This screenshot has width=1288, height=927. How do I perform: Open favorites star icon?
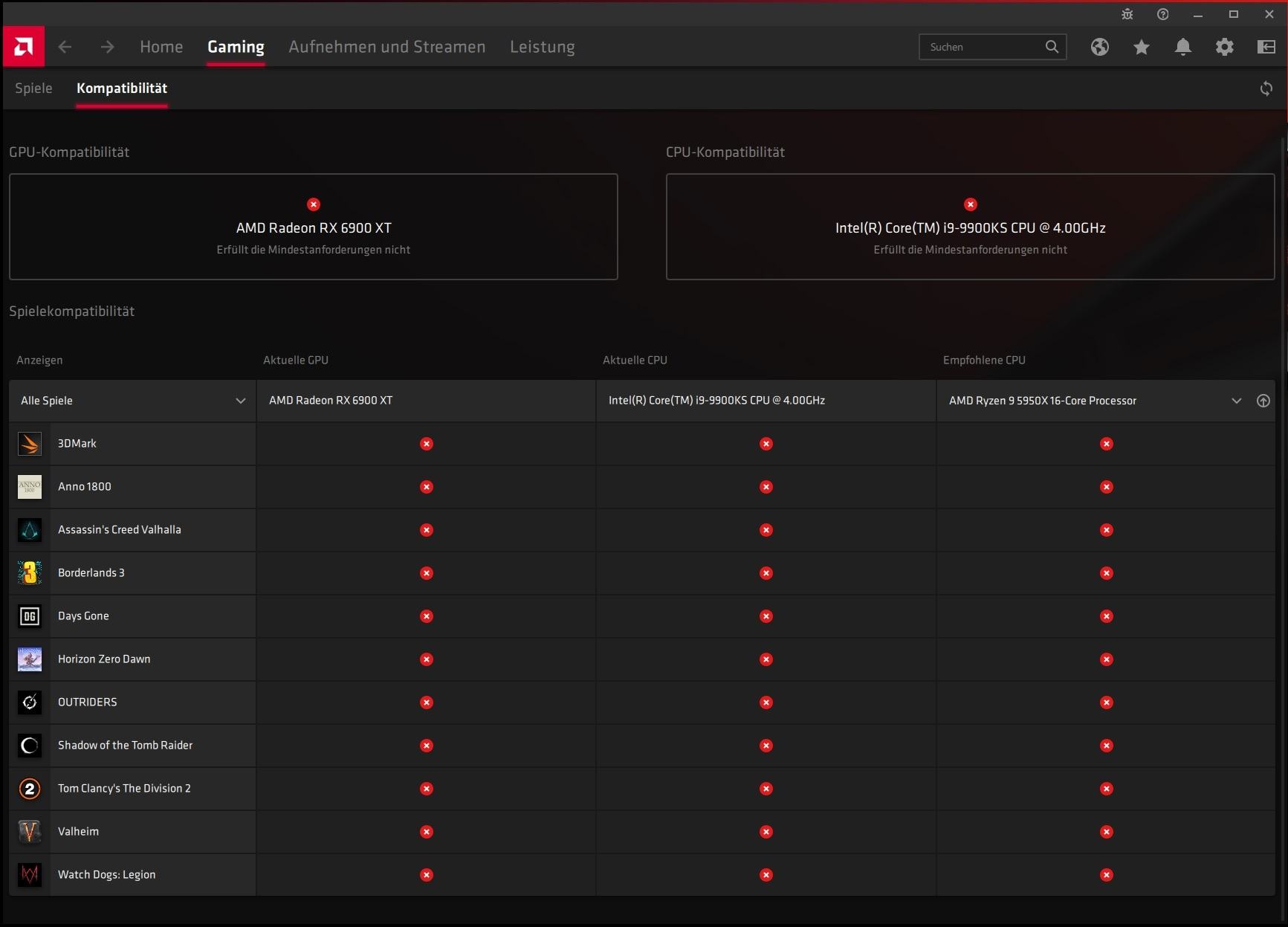coord(1142,47)
